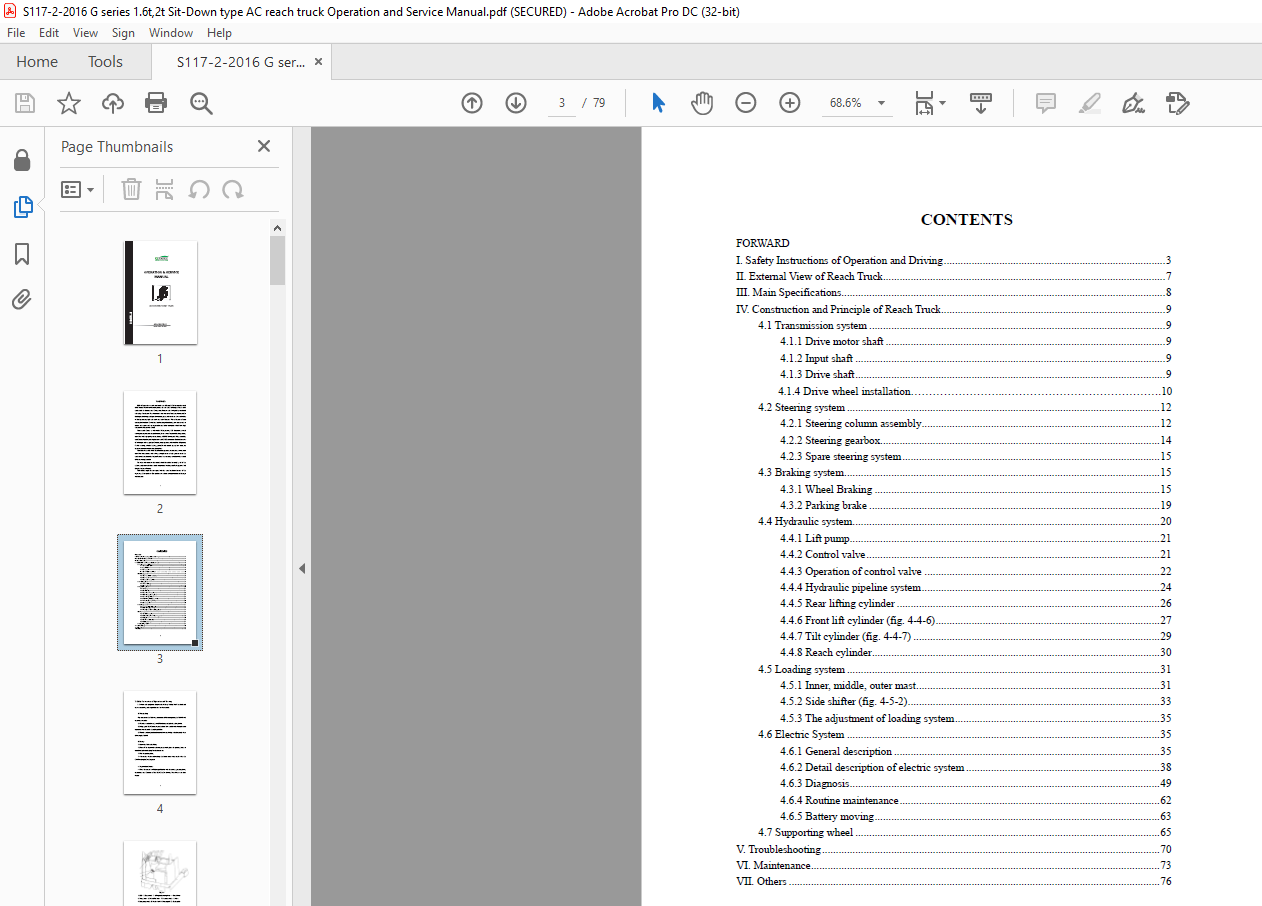Close the Page Thumbnails panel
This screenshot has height=906, width=1262.
click(x=264, y=146)
